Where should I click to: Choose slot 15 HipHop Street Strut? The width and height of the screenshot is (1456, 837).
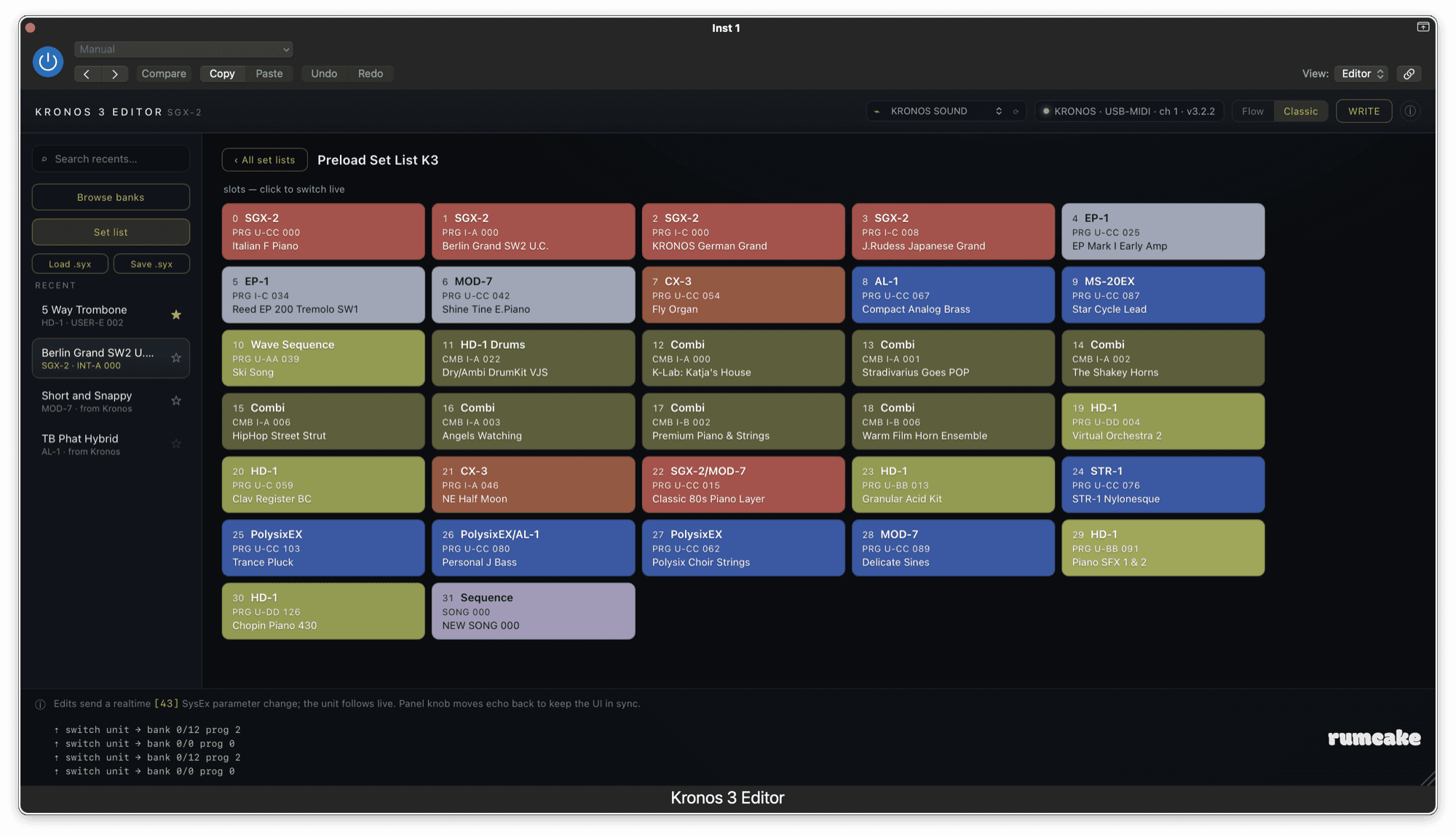tap(323, 421)
